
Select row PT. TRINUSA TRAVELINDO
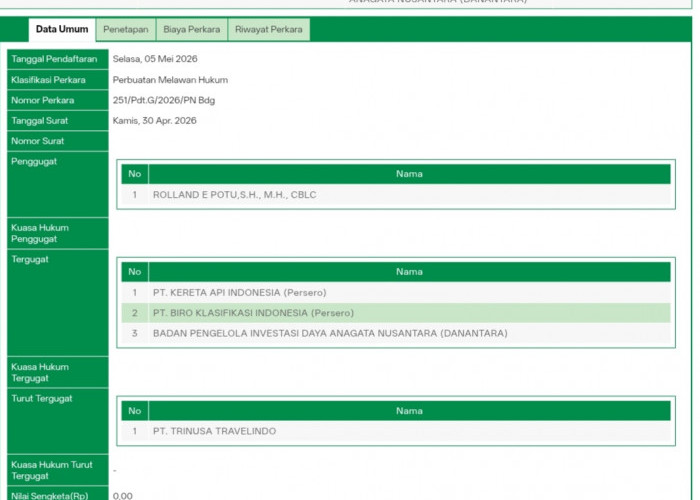point(396,431)
